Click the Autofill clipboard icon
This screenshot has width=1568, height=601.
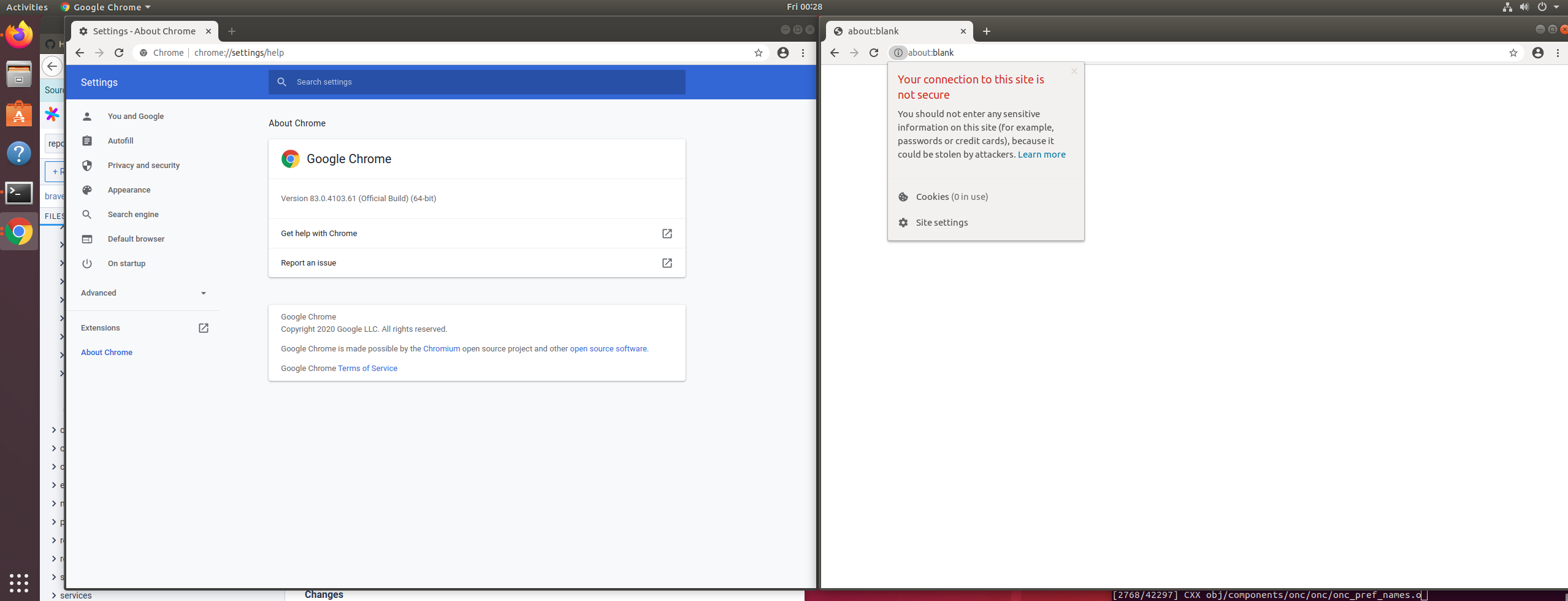(x=87, y=141)
